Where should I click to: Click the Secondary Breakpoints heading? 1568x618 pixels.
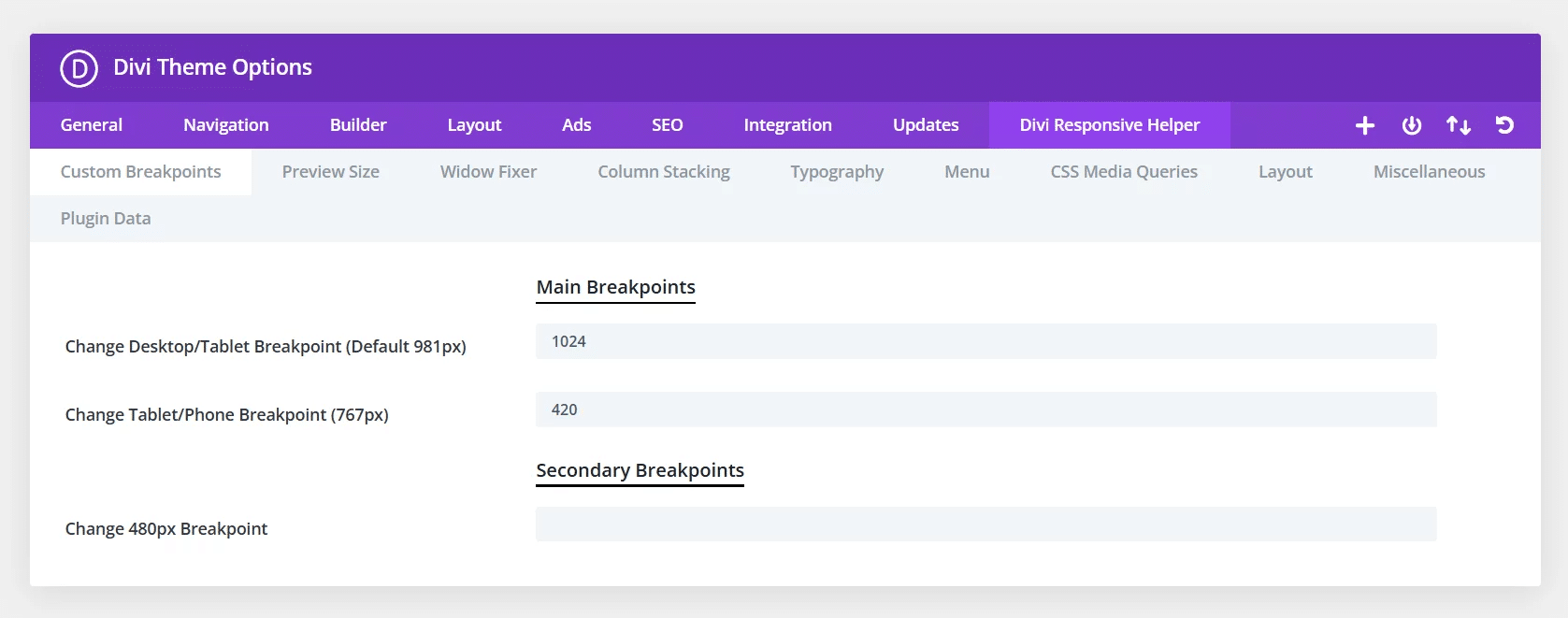(x=640, y=471)
